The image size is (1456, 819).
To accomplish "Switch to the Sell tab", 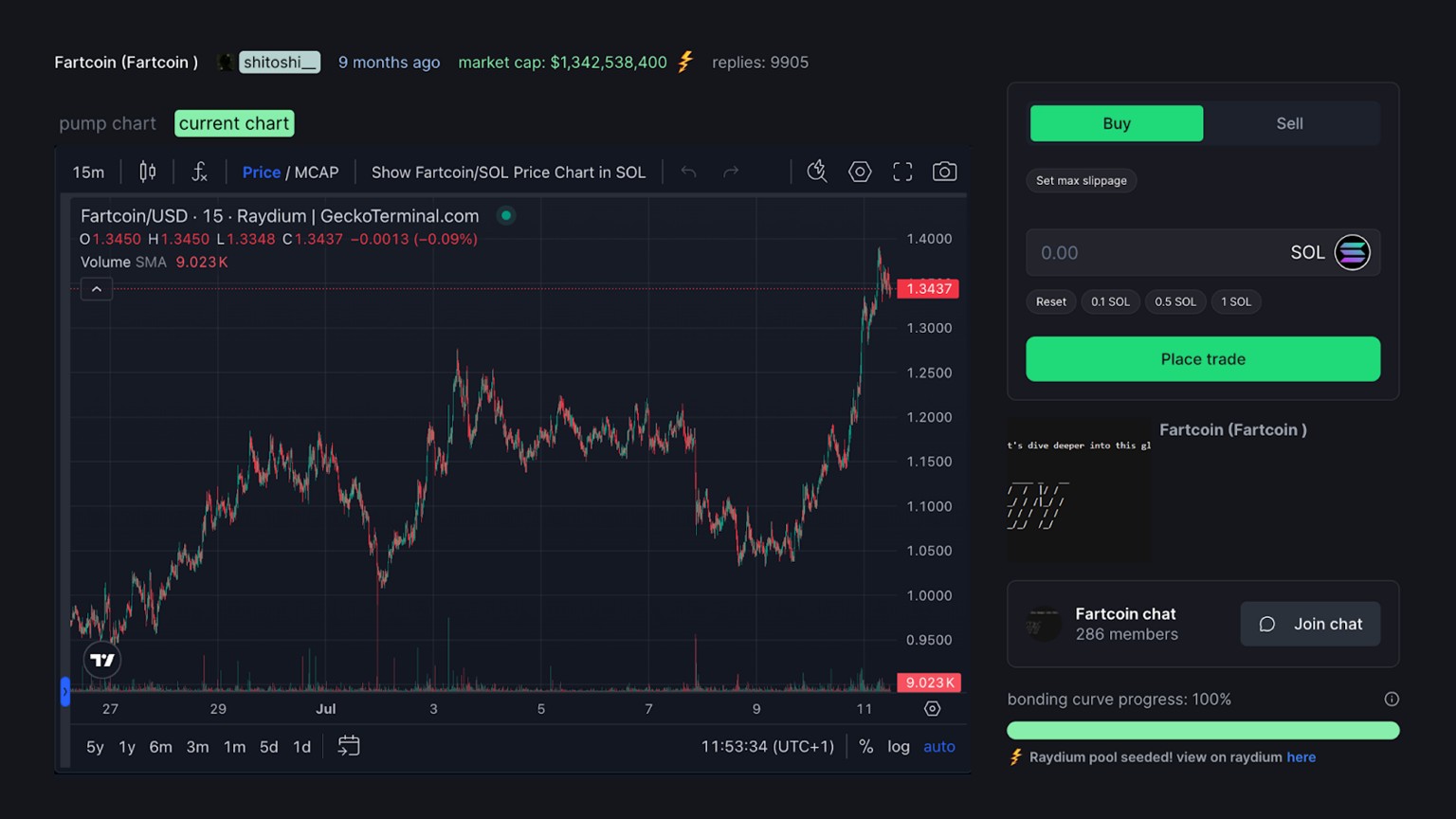I will (1289, 123).
